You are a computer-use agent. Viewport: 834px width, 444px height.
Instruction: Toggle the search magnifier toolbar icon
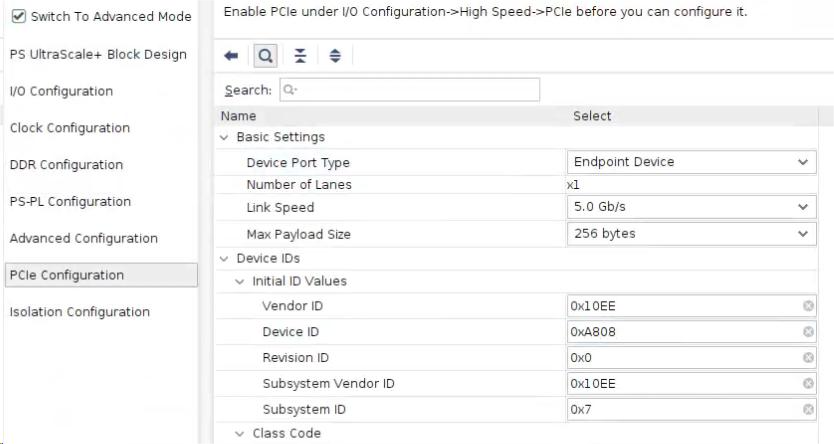[x=265, y=57]
